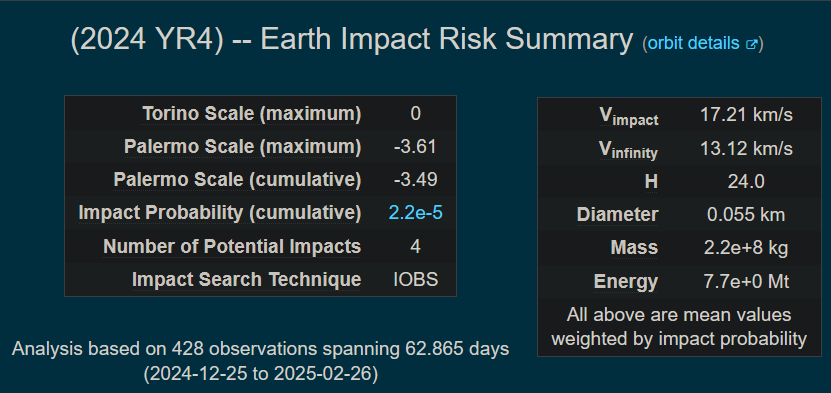Click the Vimpact label

point(629,117)
